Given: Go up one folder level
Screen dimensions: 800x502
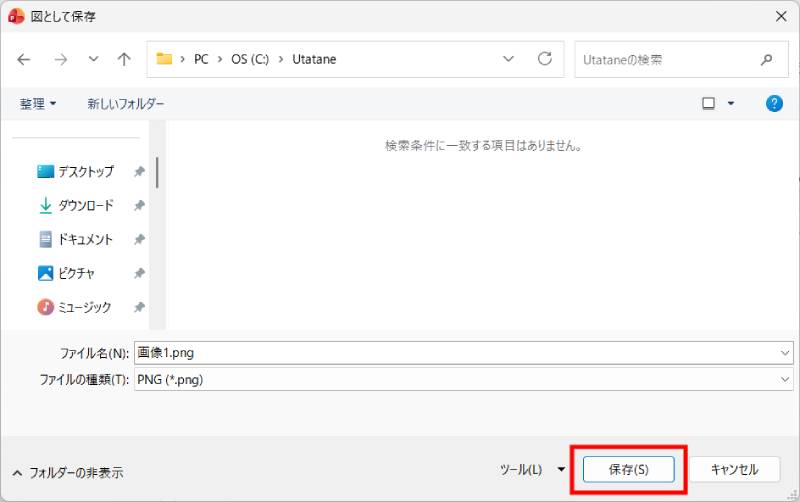Looking at the screenshot, I should pyautogui.click(x=124, y=60).
